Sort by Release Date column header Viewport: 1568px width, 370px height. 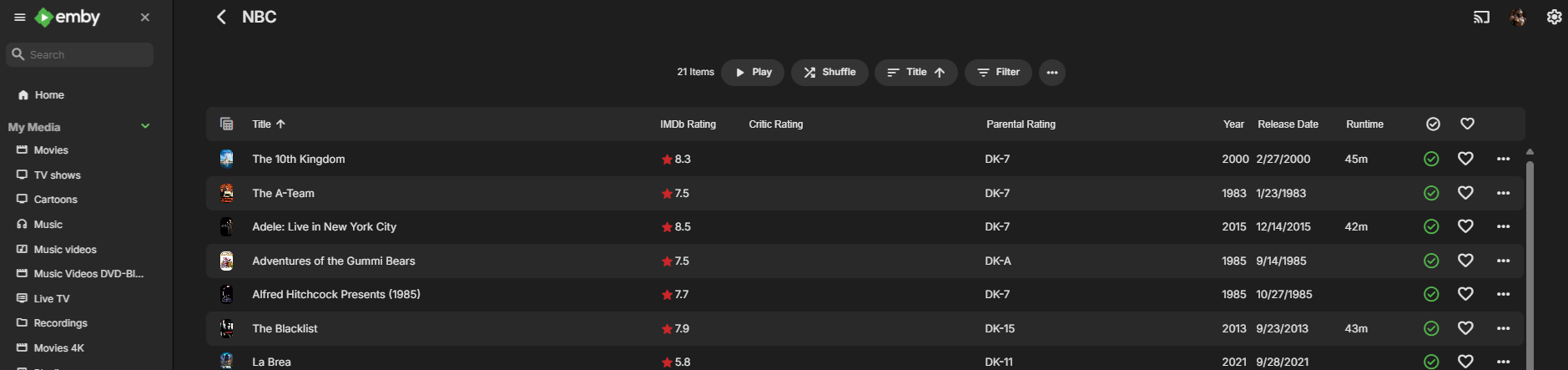(1288, 124)
